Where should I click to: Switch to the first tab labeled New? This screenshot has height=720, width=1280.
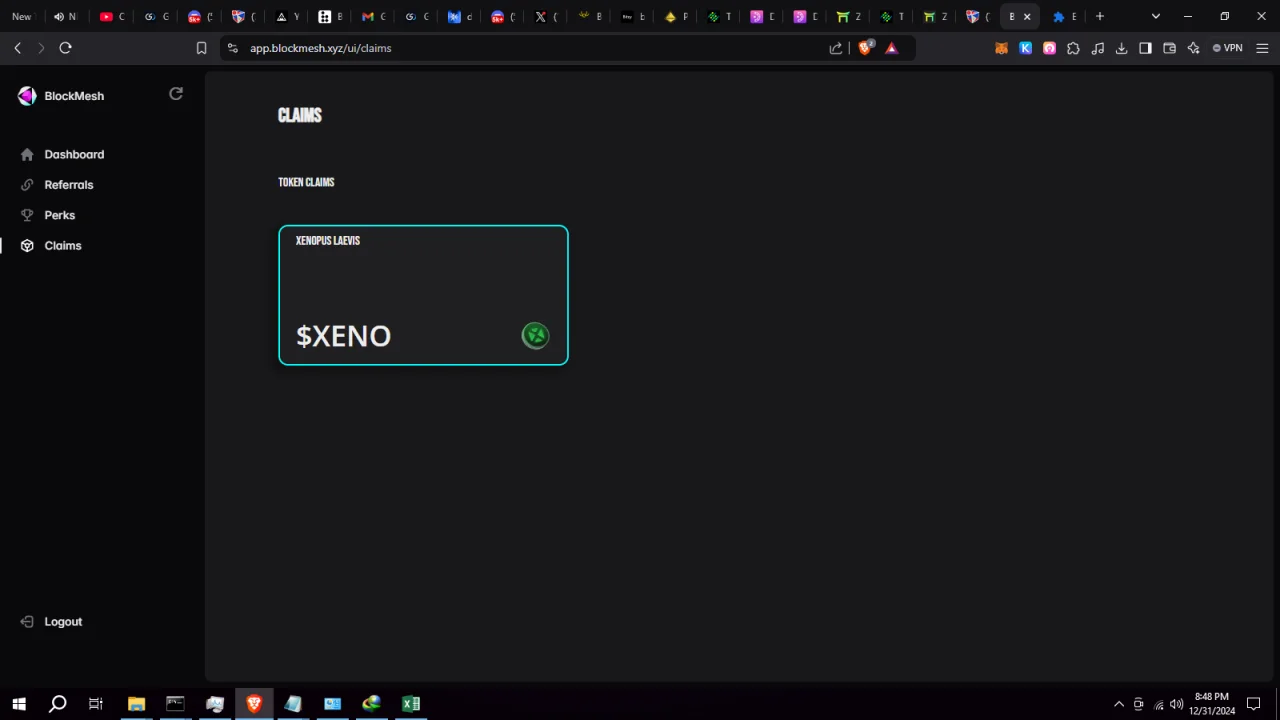(22, 17)
